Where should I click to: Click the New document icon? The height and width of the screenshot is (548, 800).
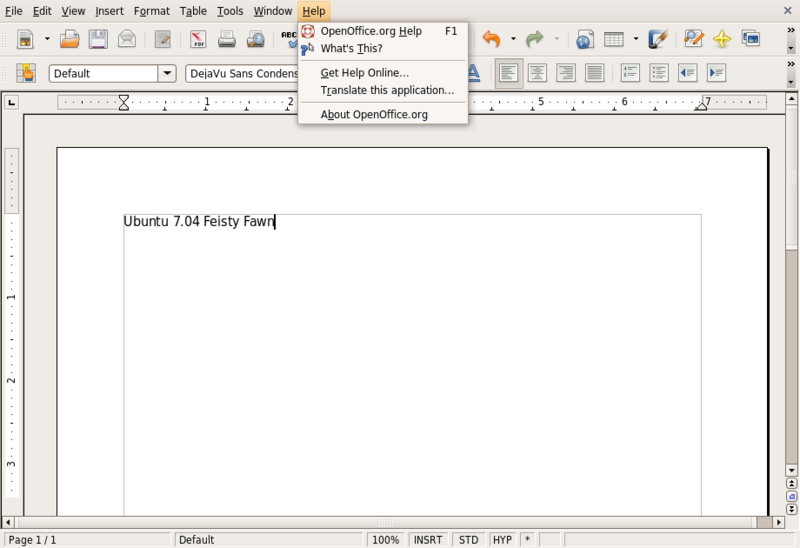click(25, 39)
